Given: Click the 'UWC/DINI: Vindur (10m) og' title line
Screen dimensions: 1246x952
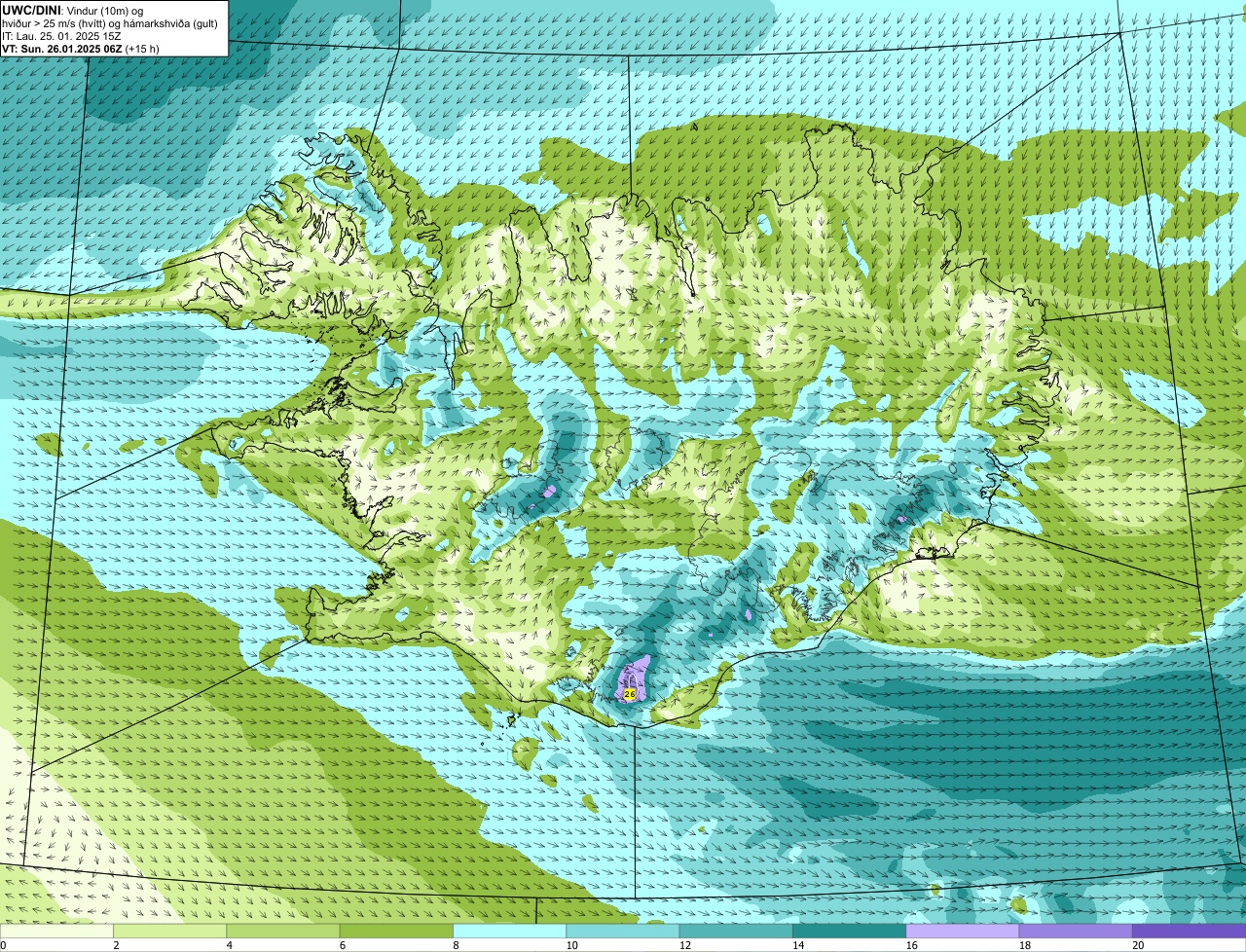Looking at the screenshot, I should pos(72,11).
